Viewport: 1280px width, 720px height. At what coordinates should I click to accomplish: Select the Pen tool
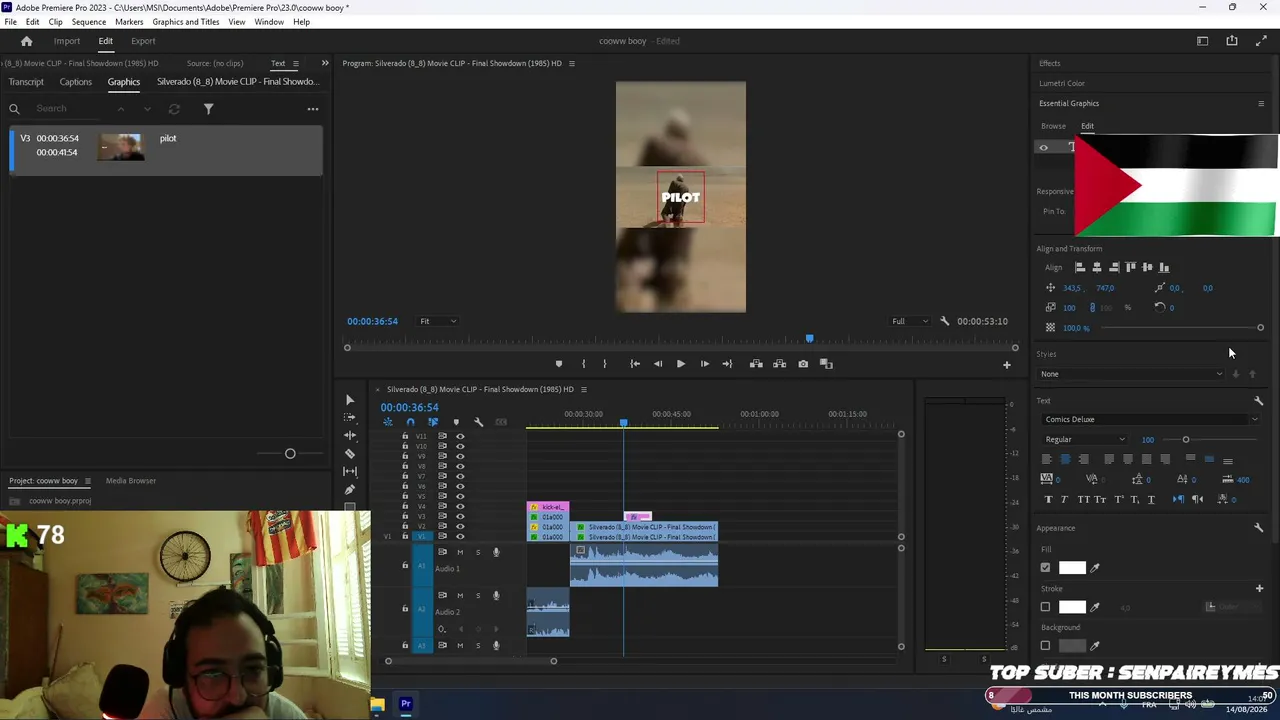pyautogui.click(x=349, y=489)
